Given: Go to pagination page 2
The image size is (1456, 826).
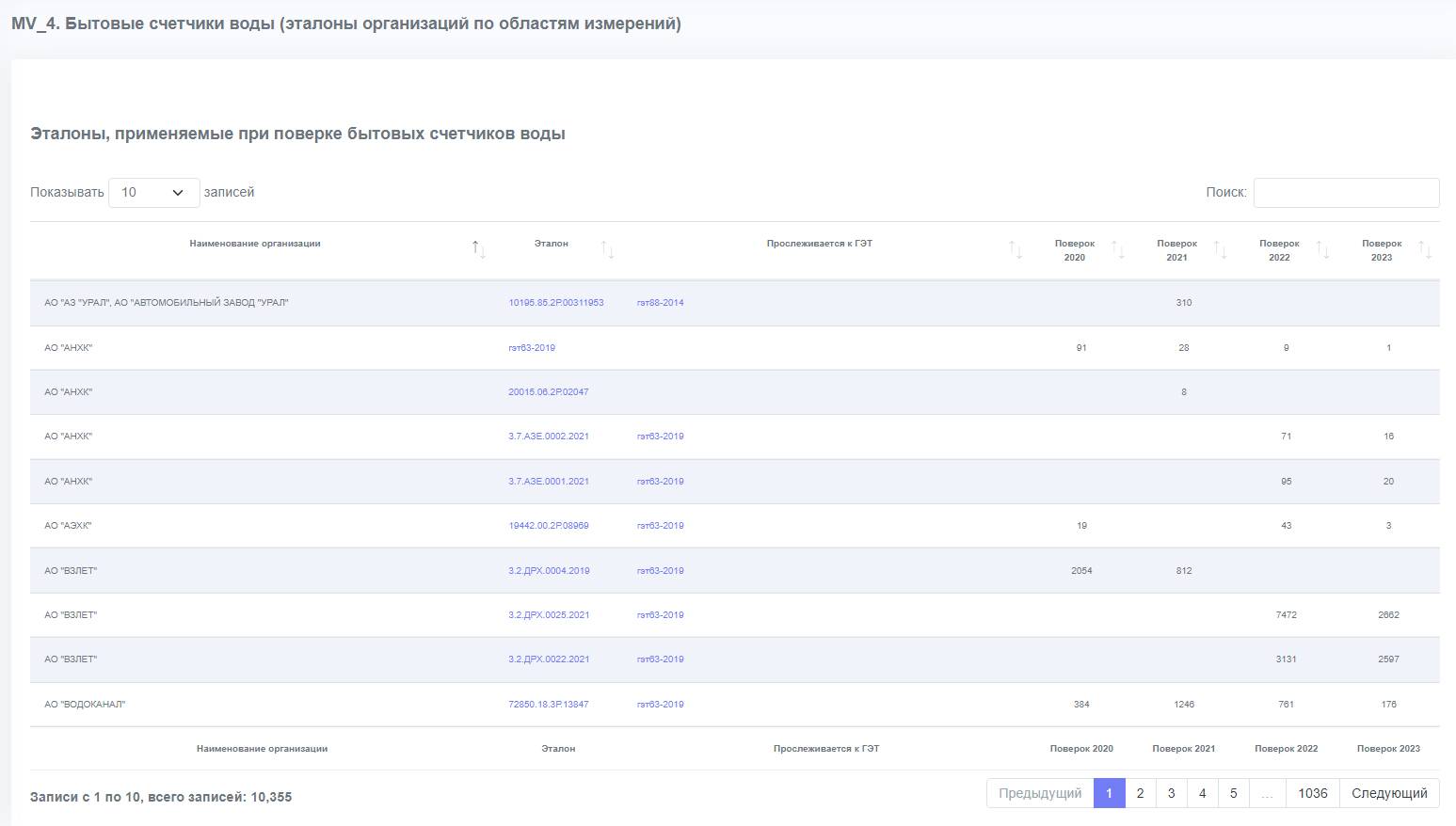Looking at the screenshot, I should (1140, 793).
